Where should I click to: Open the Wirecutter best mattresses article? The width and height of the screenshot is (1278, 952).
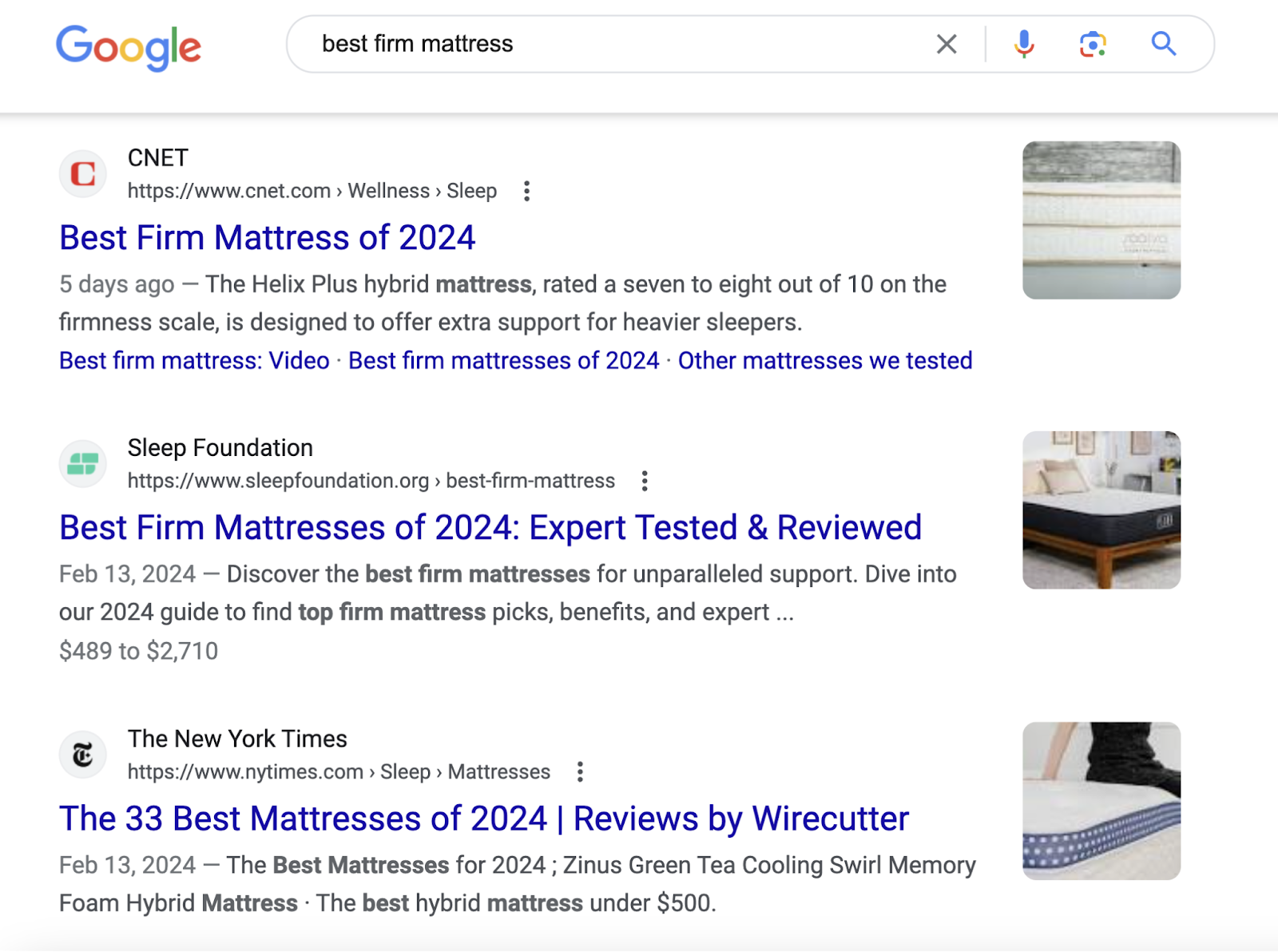(482, 818)
